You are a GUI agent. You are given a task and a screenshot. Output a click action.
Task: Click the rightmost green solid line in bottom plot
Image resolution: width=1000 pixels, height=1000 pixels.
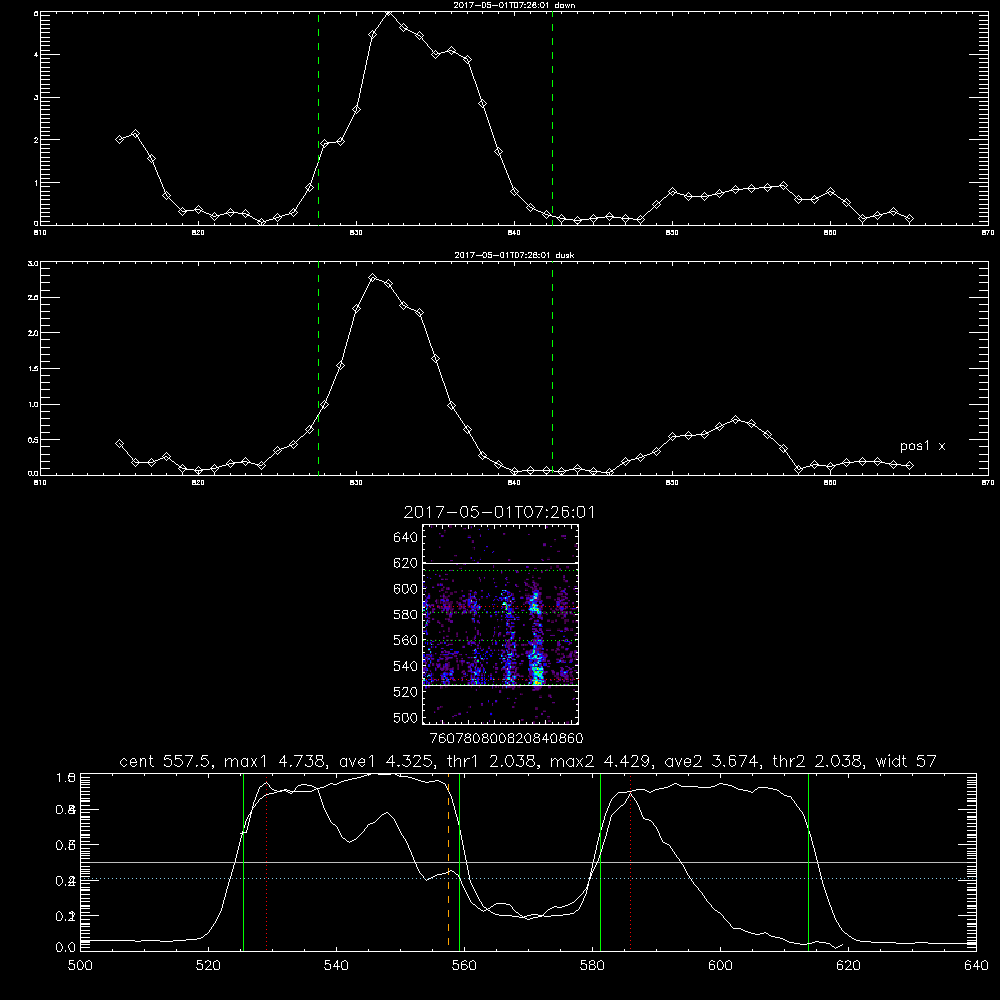pyautogui.click(x=808, y=861)
